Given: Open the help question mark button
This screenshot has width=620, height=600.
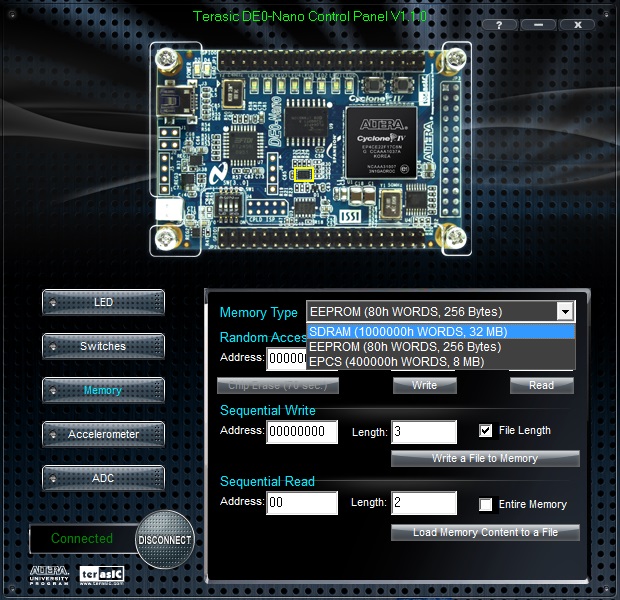Looking at the screenshot, I should click(499, 25).
